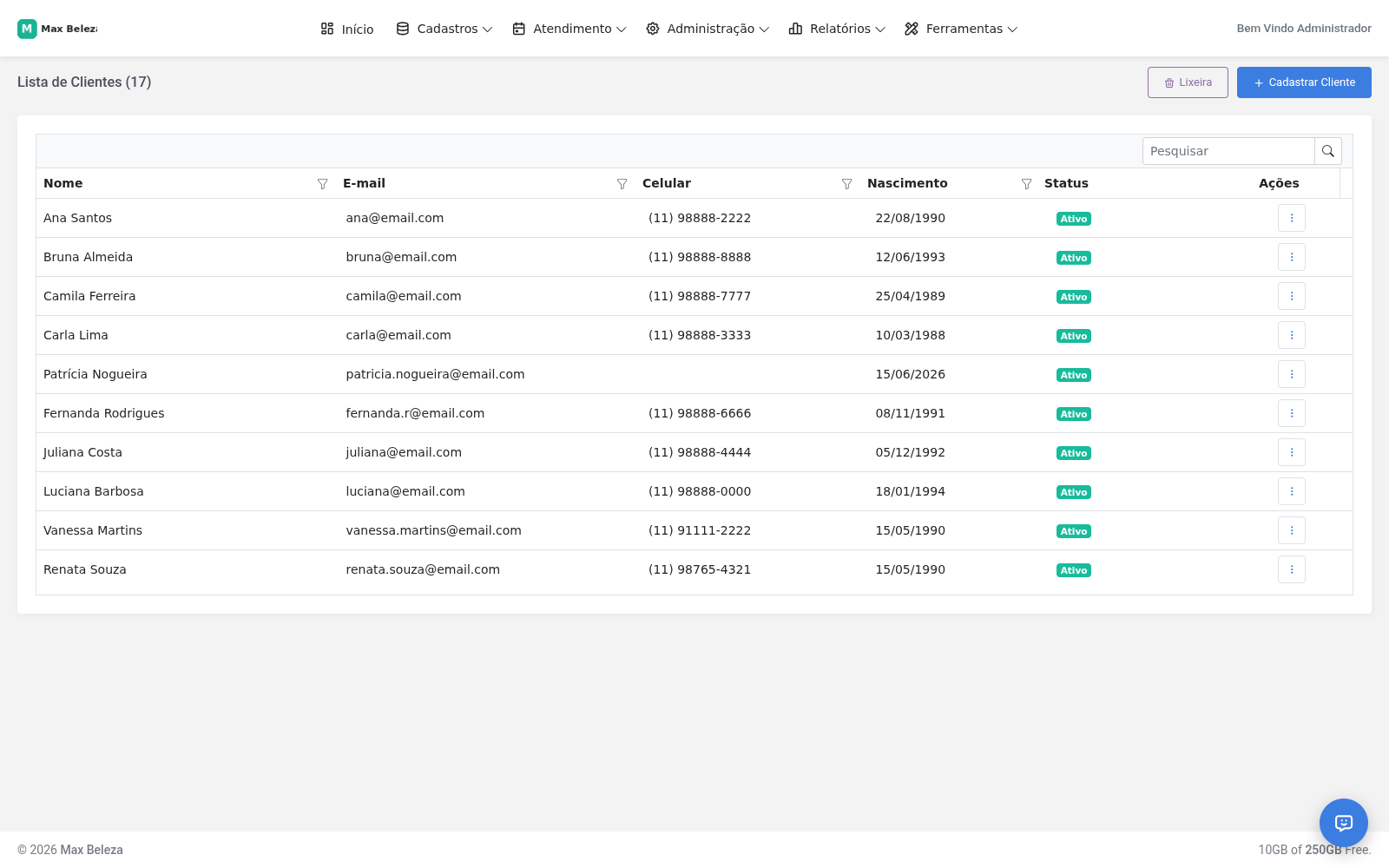Click email renata.souza@email.com
Image resolution: width=1389 pixels, height=868 pixels.
click(423, 569)
